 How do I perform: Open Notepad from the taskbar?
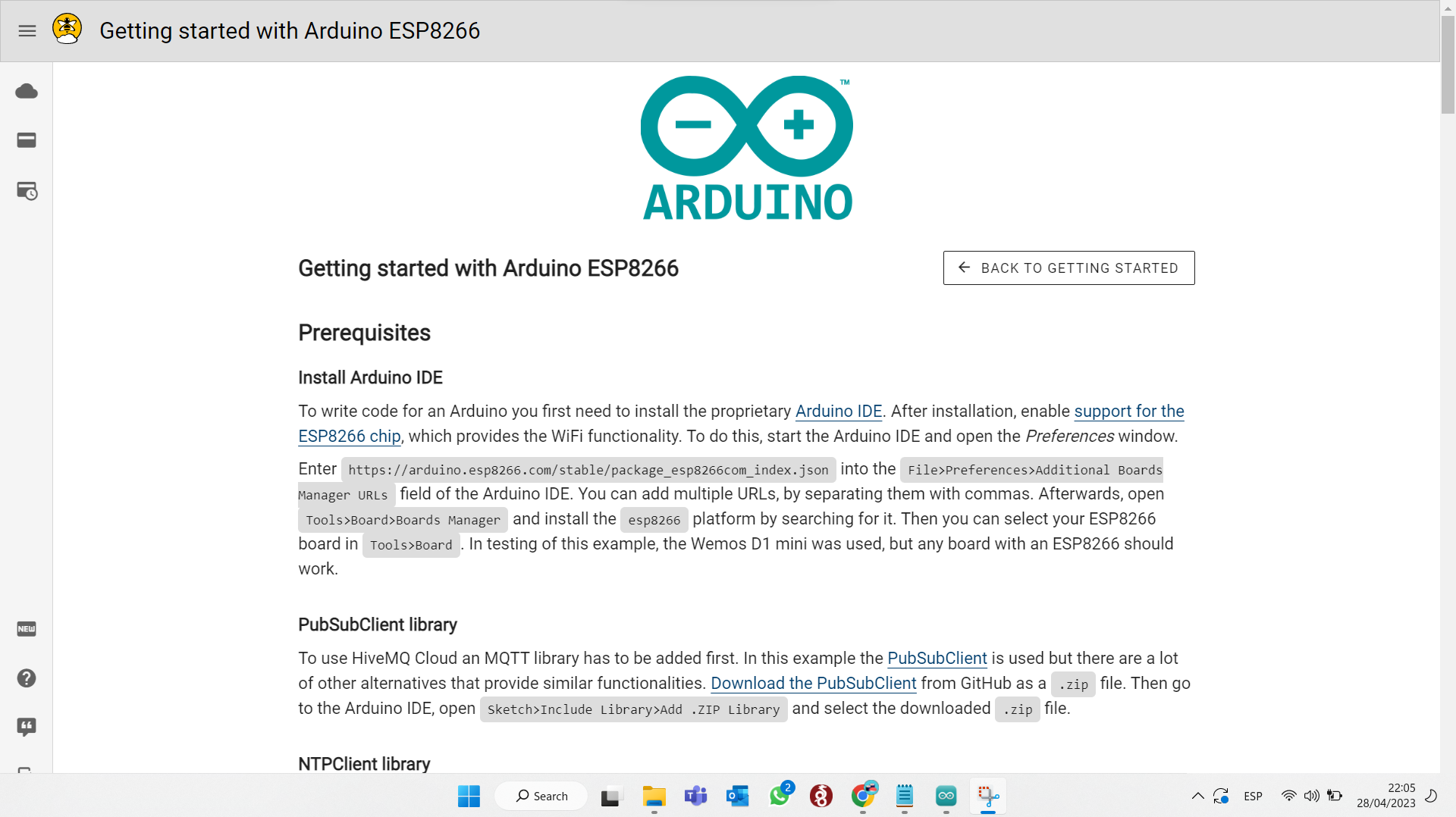point(905,796)
